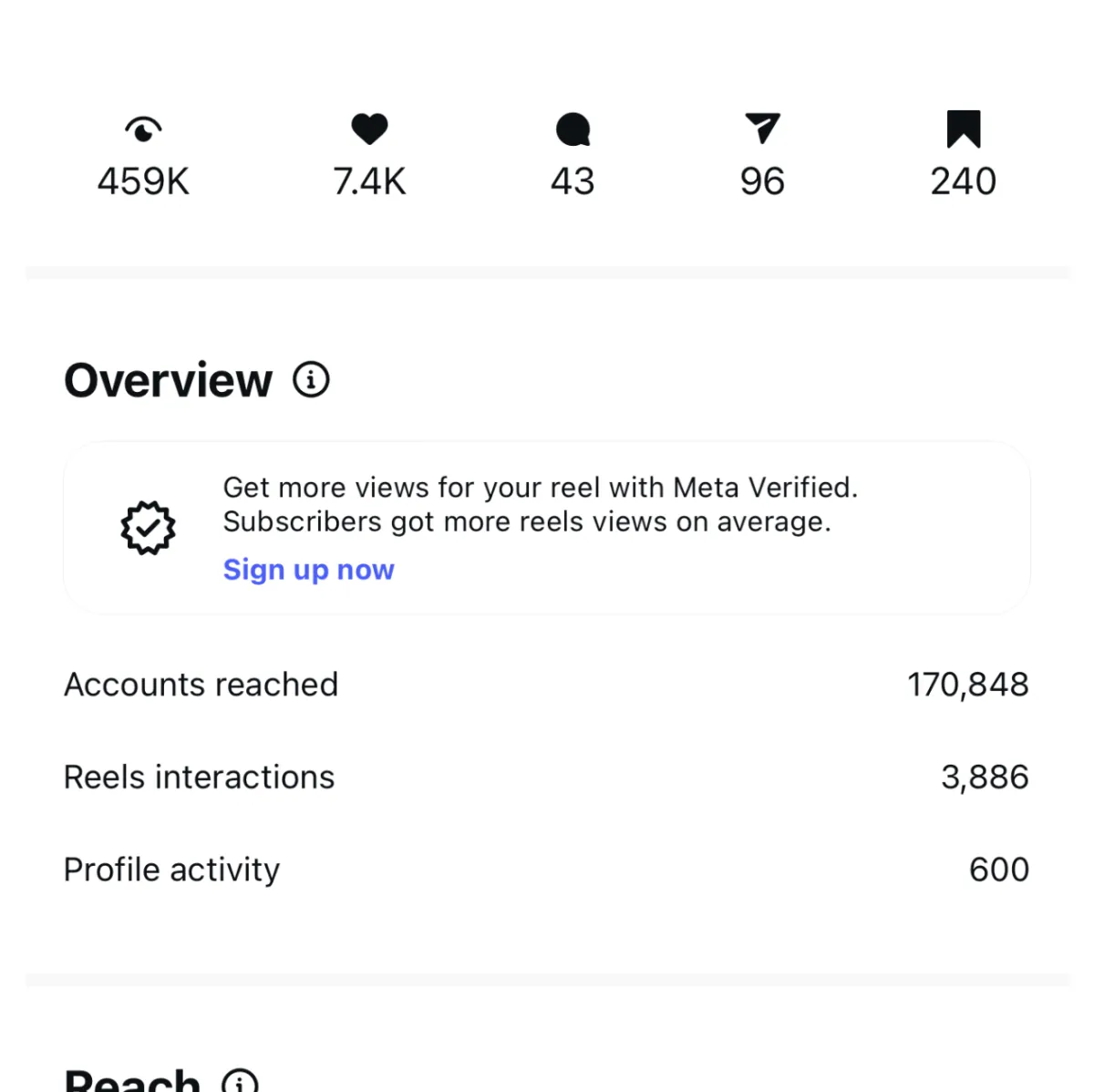The height and width of the screenshot is (1092, 1094).
Task: Tap the Meta Verified badge icon
Action: click(x=148, y=528)
